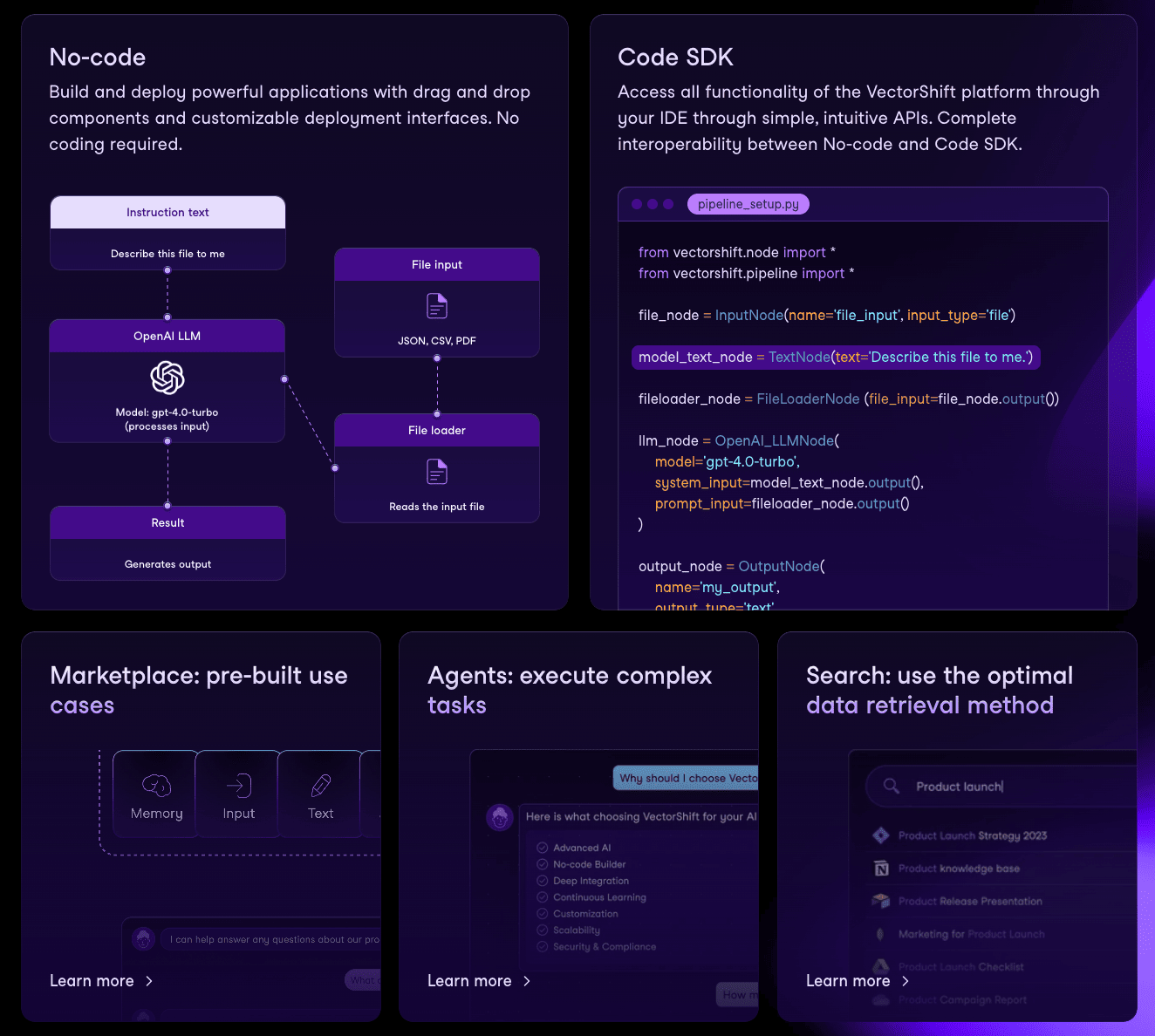This screenshot has height=1036, width=1155.
Task: Click chevron next to Agents Learn more
Action: (x=527, y=981)
